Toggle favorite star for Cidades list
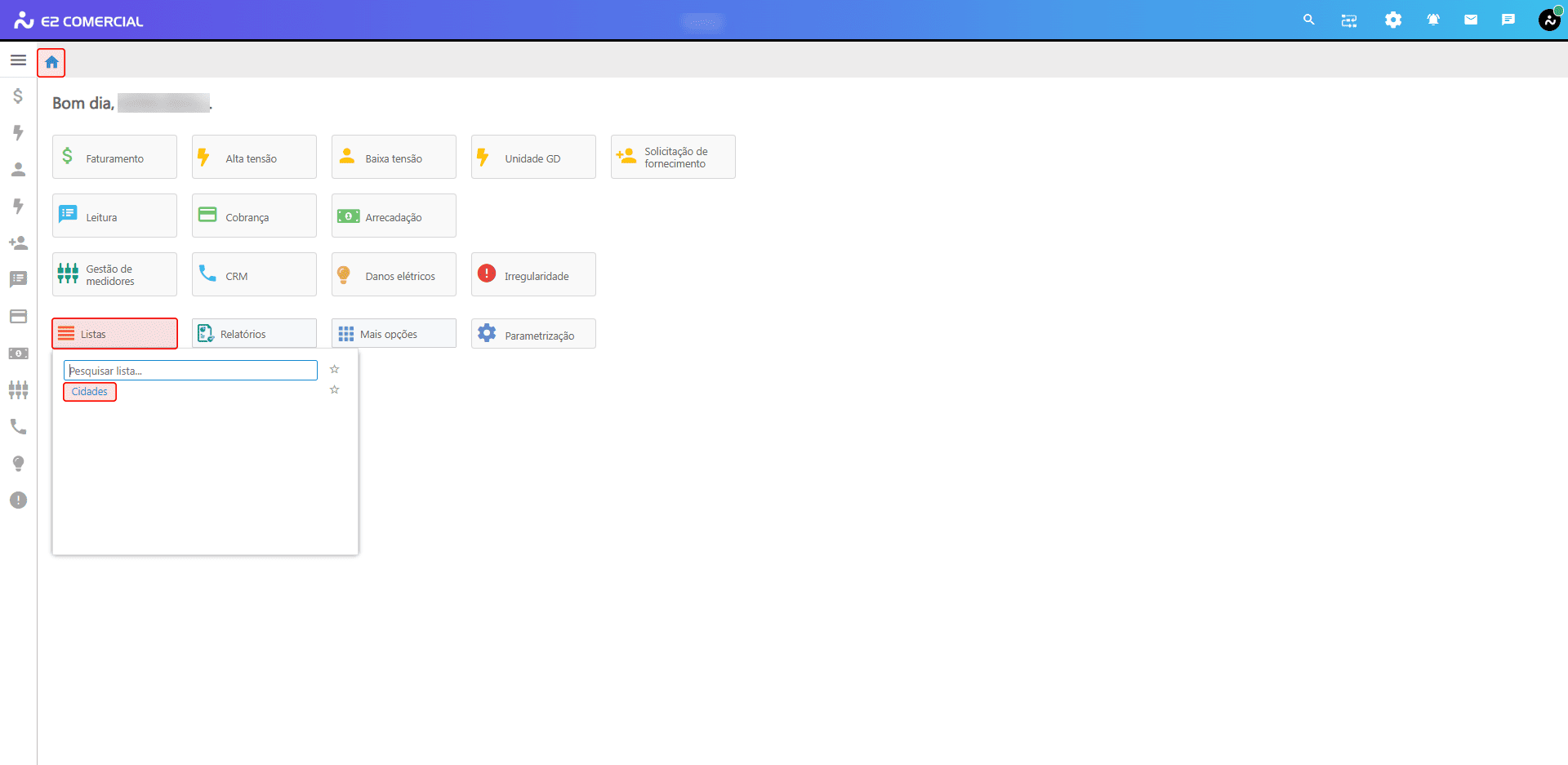This screenshot has height=765, width=1568. (x=334, y=390)
